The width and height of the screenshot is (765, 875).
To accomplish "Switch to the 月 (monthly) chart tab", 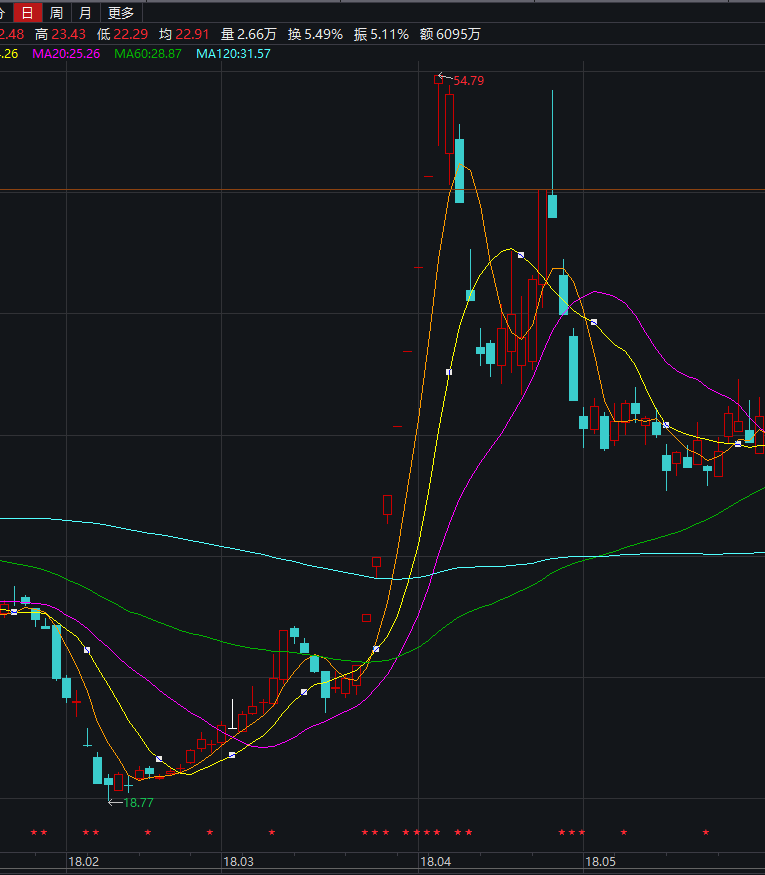I will [x=85, y=12].
